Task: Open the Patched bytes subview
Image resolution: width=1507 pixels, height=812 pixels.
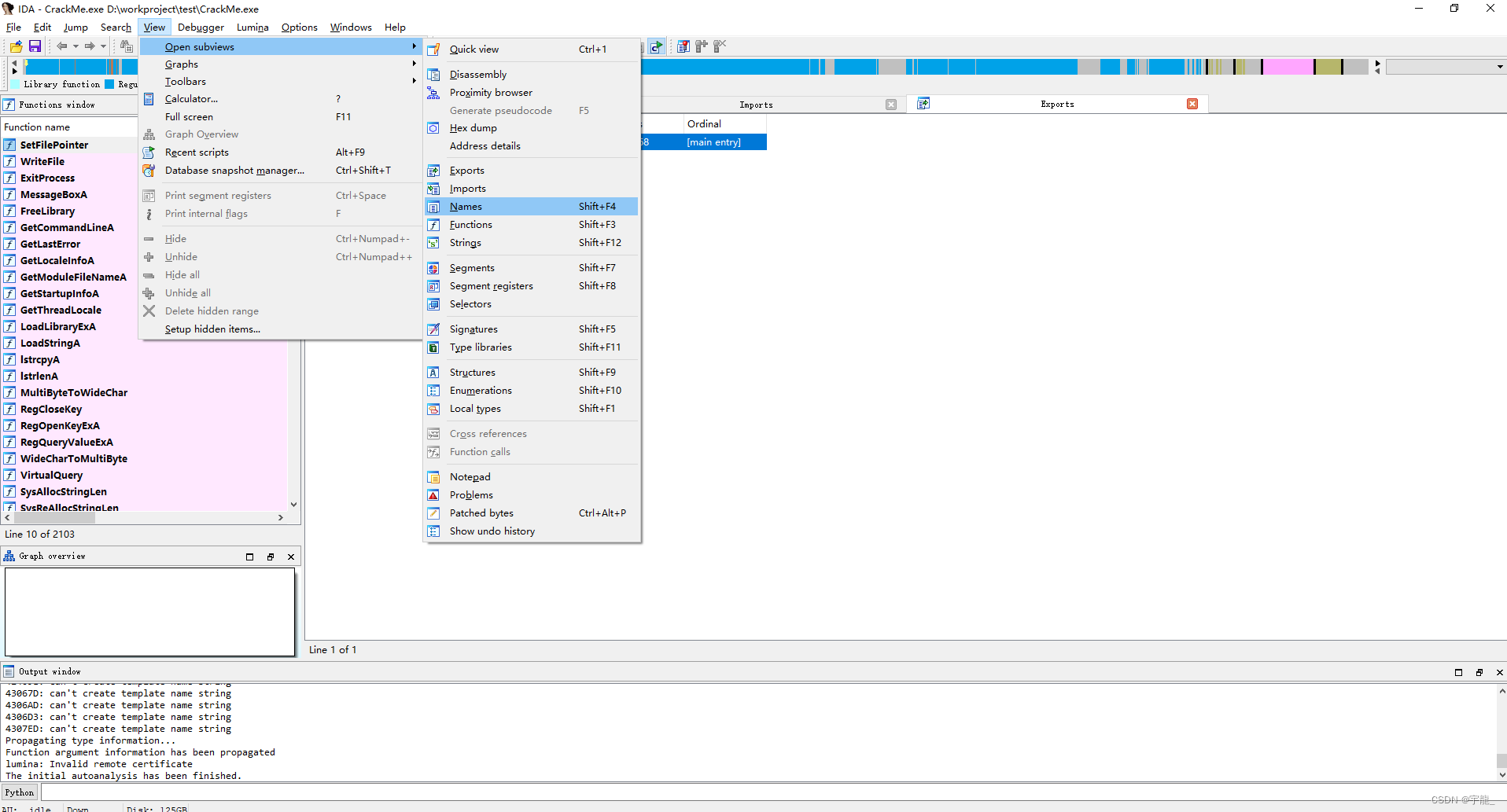Action: point(532,513)
